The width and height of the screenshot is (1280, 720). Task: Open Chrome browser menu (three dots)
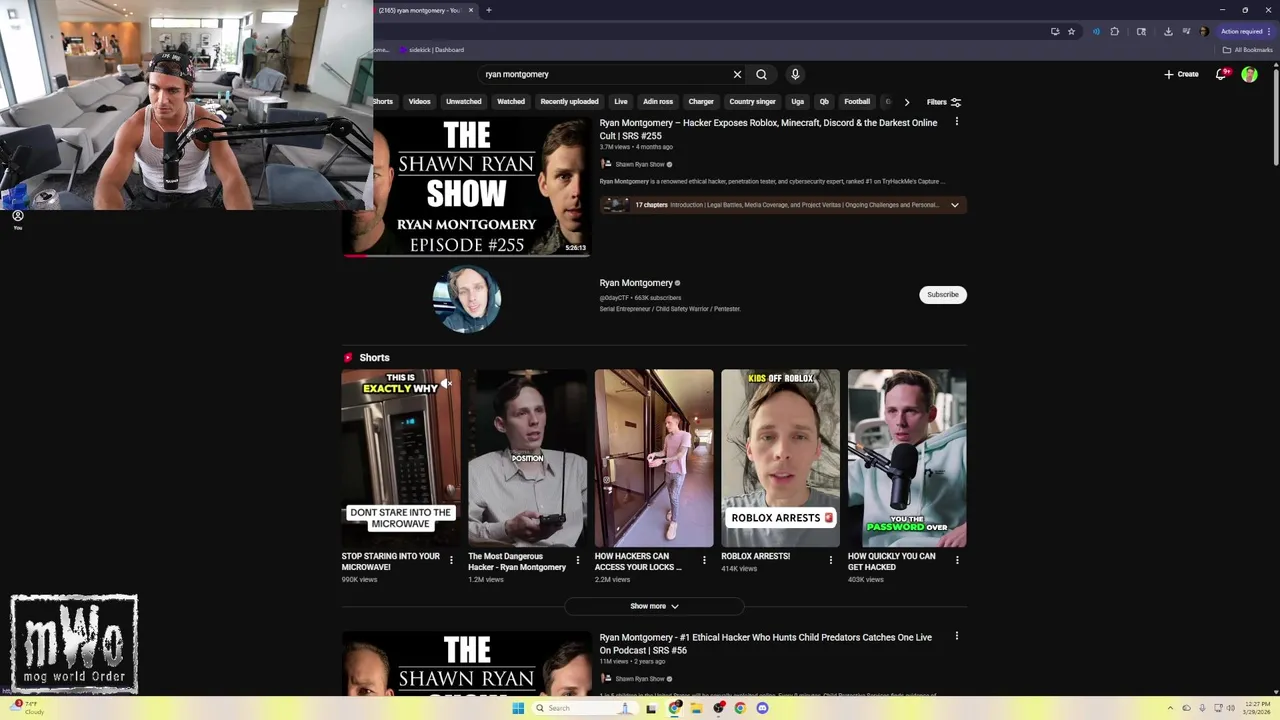tap(1269, 31)
